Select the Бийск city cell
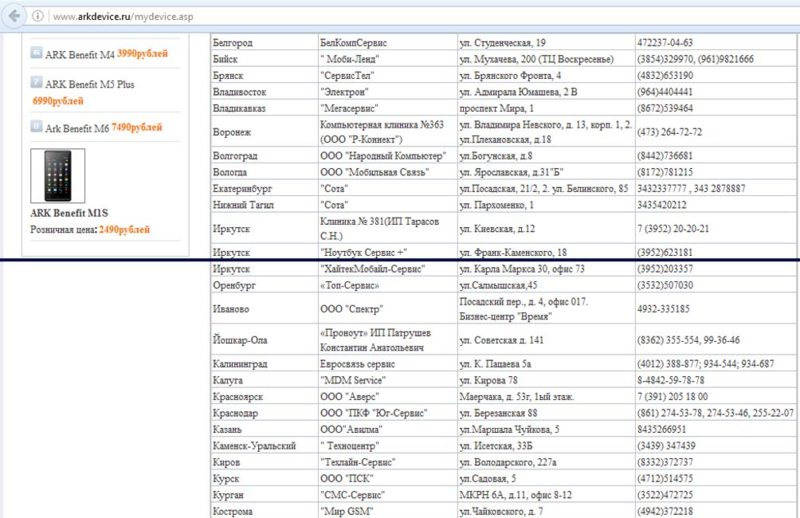Screen dimensions: 800x518 (x=264, y=59)
